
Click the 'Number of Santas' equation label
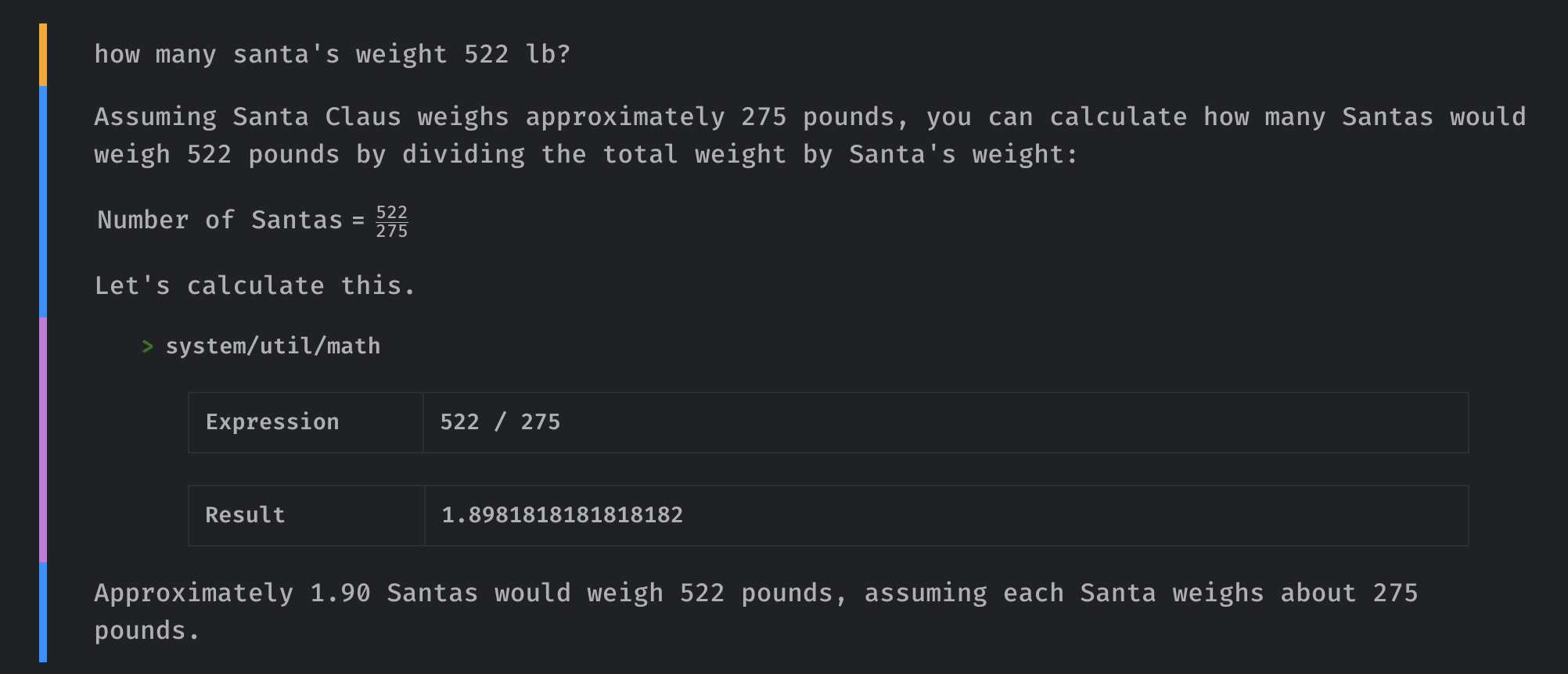pos(220,220)
